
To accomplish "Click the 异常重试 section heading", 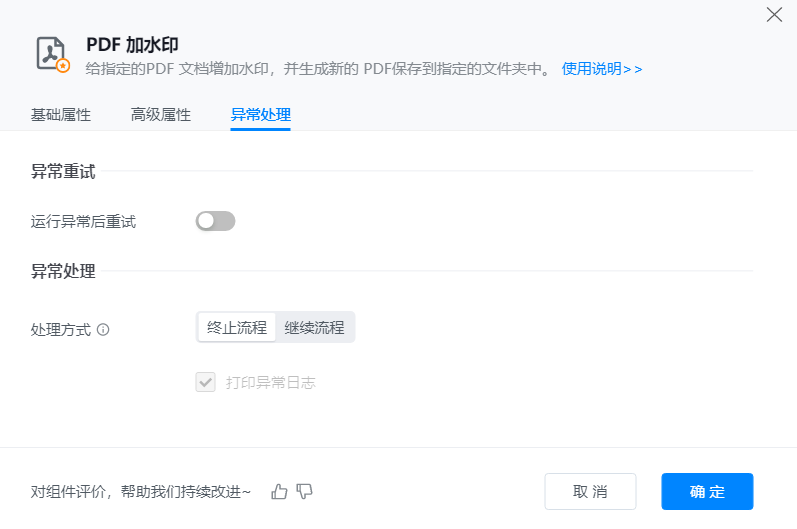I will click(63, 172).
